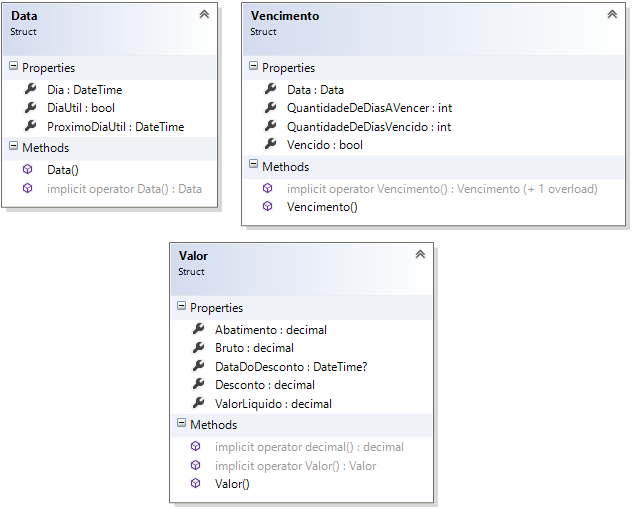Screen dimensions: 633x509
Task: Collapse the Data struct with chevron
Action: click(x=204, y=15)
